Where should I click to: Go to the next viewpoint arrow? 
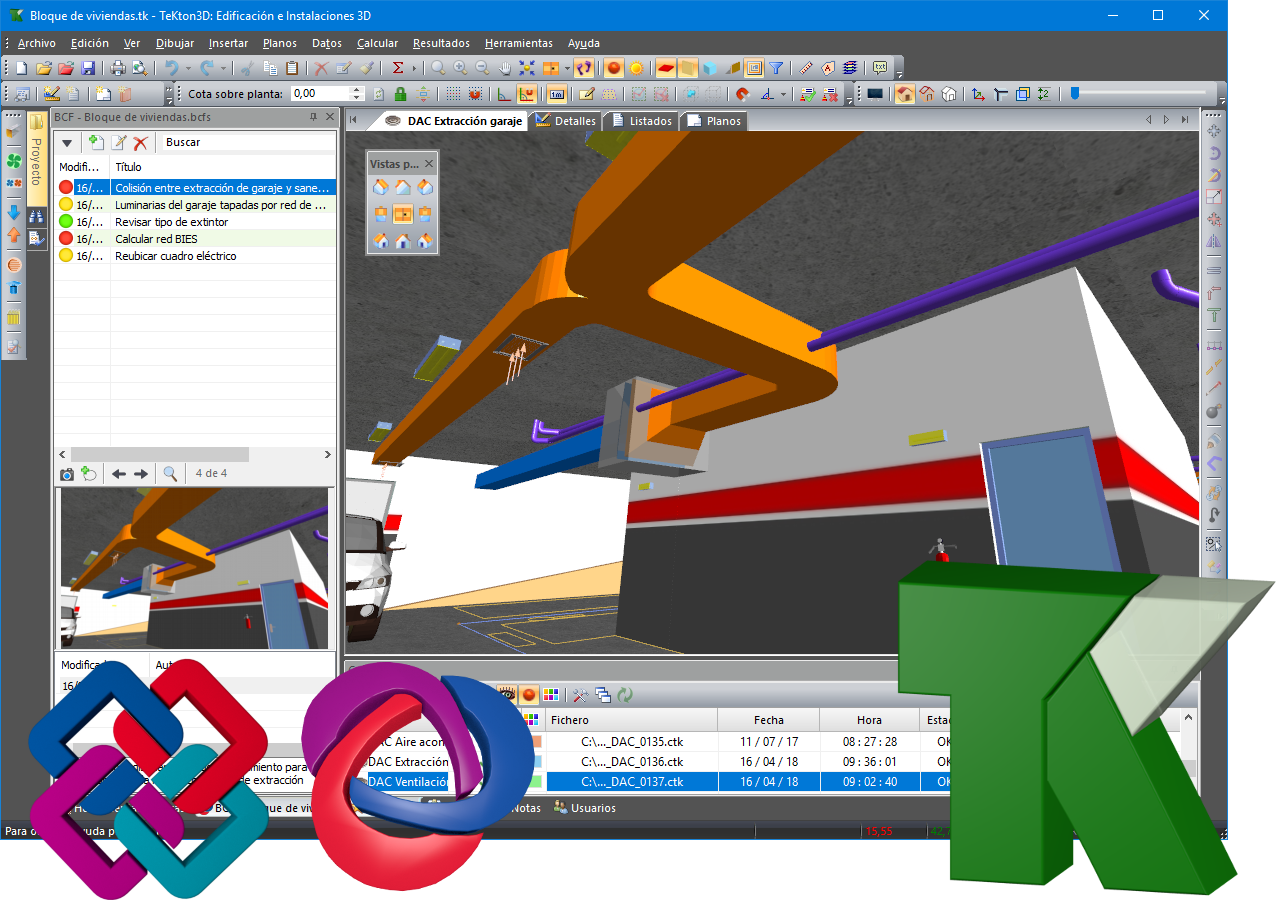tap(141, 473)
